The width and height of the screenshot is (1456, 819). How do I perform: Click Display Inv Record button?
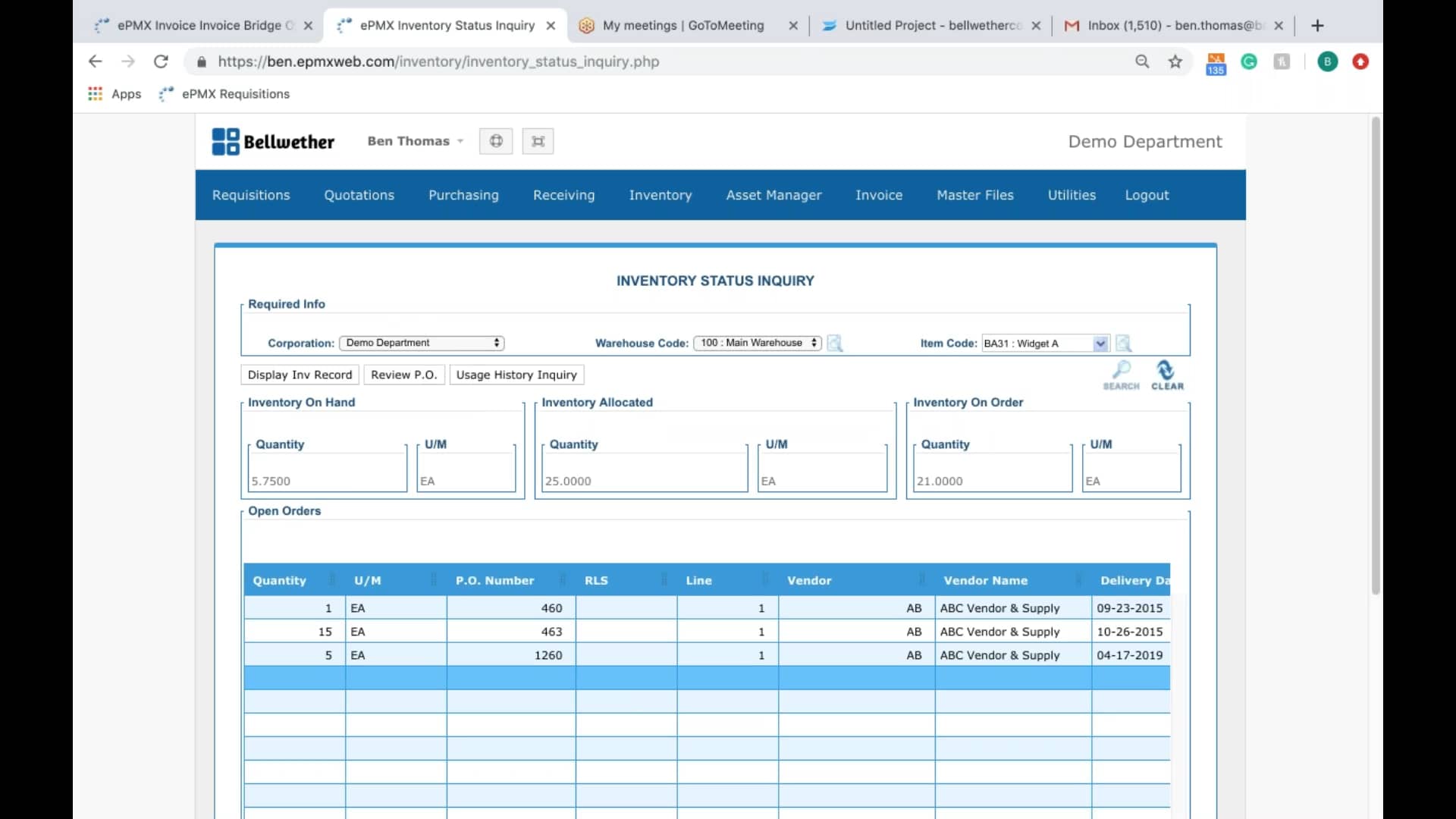pos(300,375)
